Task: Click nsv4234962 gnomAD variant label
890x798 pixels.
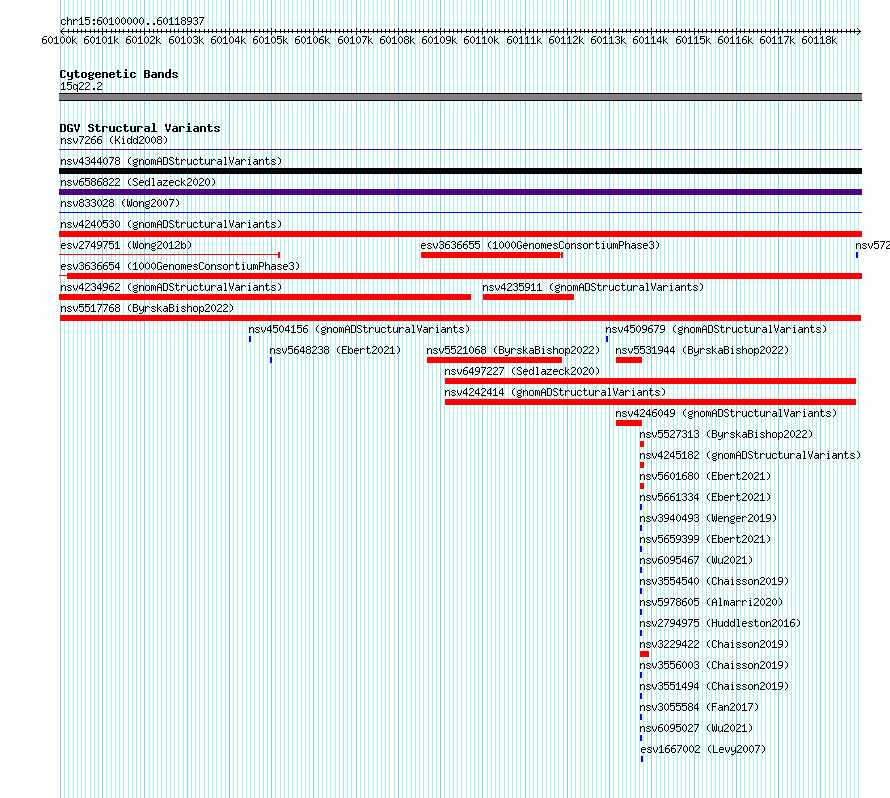Action: pyautogui.click(x=171, y=287)
